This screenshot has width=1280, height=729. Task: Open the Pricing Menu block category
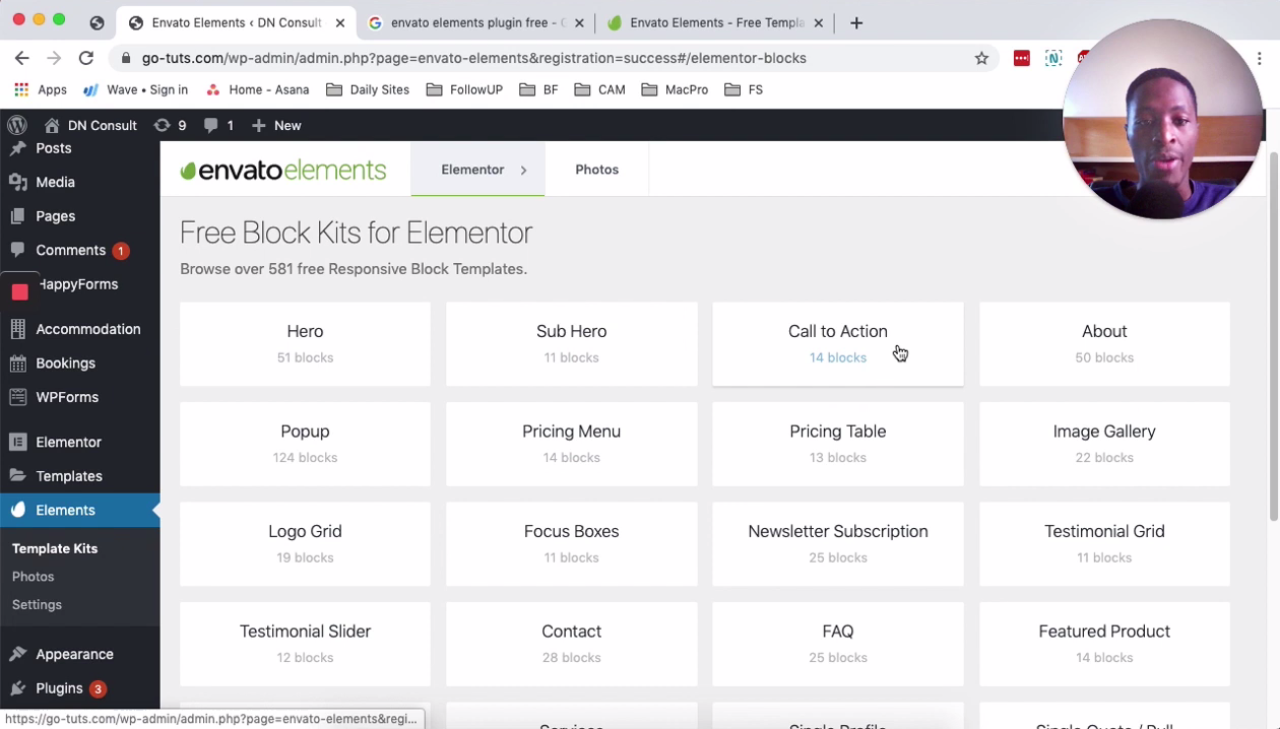click(x=572, y=444)
